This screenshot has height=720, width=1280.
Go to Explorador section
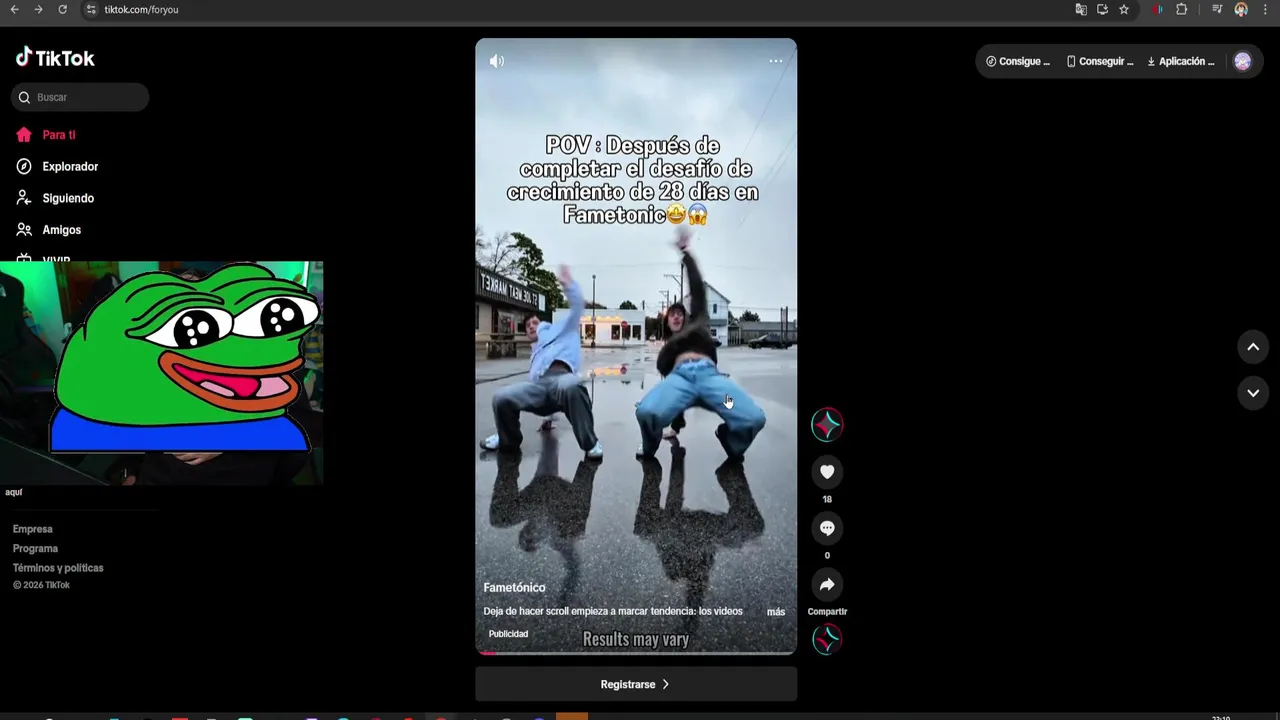[57, 167]
